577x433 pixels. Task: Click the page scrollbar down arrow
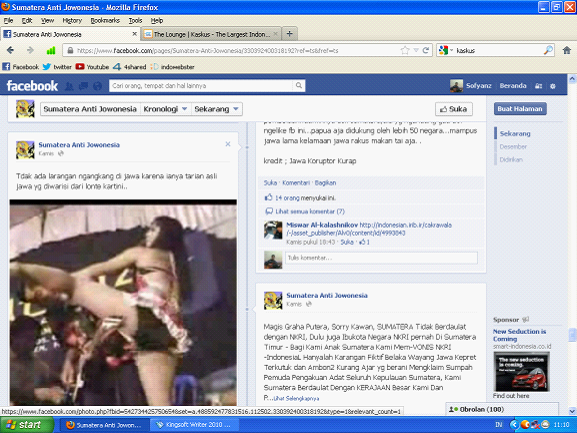pos(572,411)
